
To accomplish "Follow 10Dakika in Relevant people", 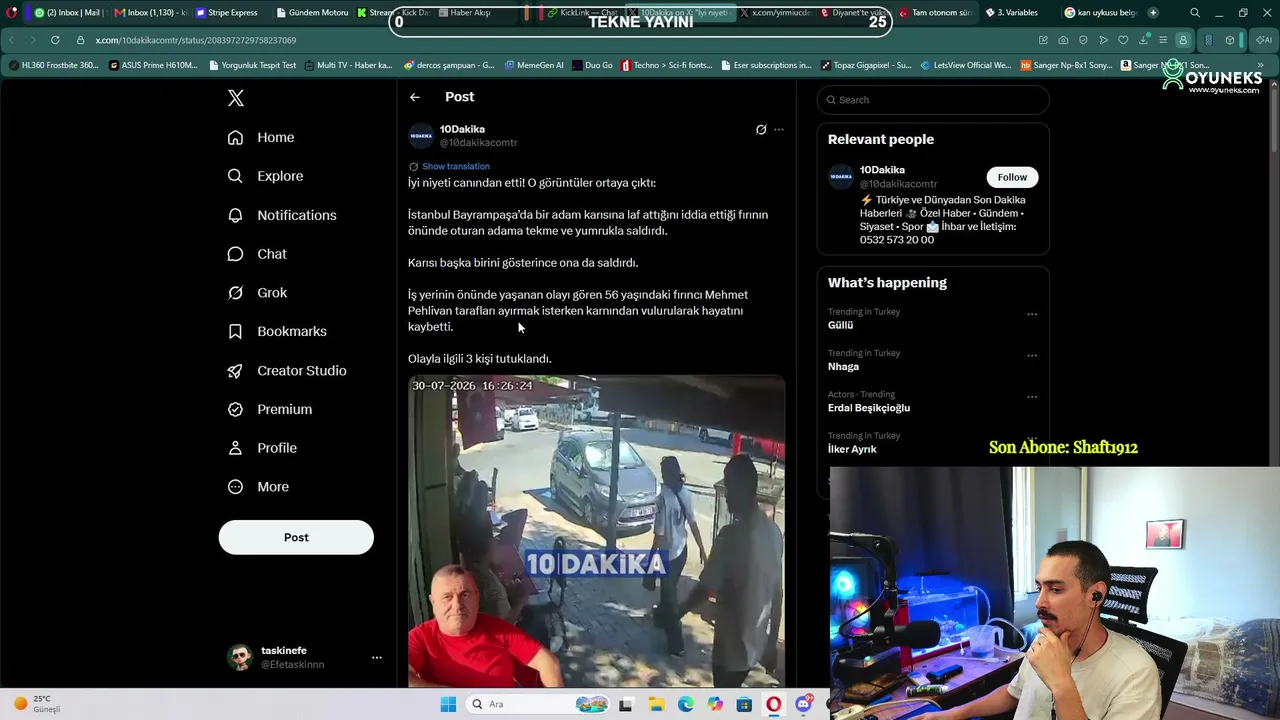I will [x=1012, y=177].
